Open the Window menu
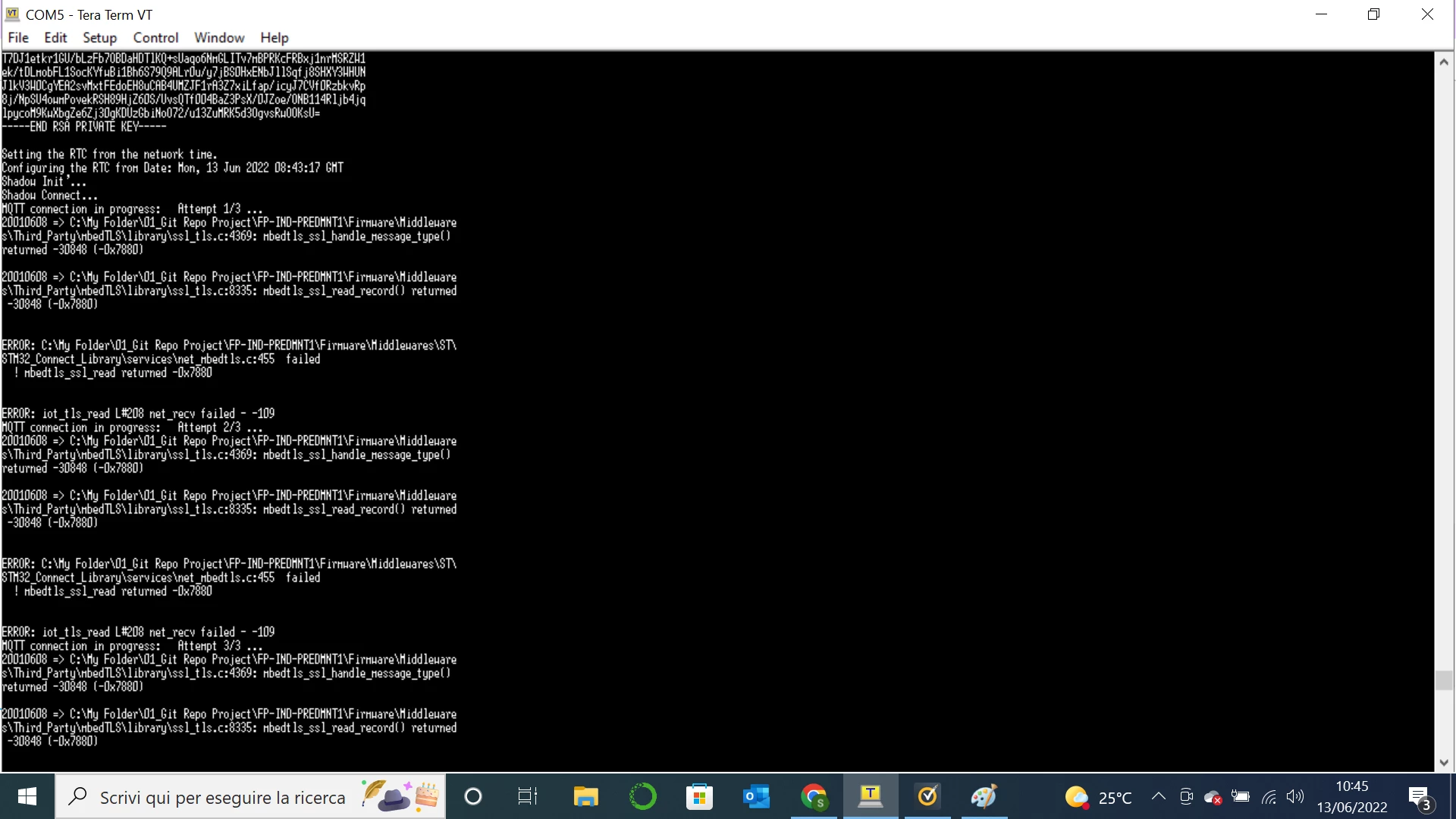The image size is (1456, 819). tap(219, 38)
